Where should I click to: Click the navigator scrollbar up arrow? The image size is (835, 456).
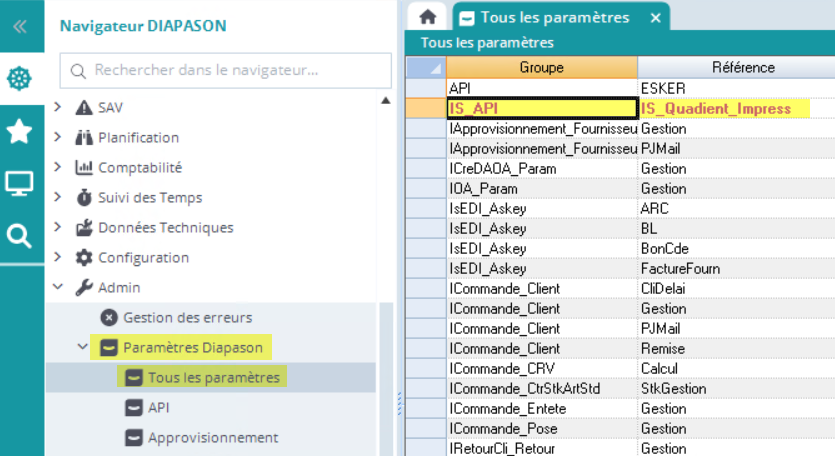(386, 101)
